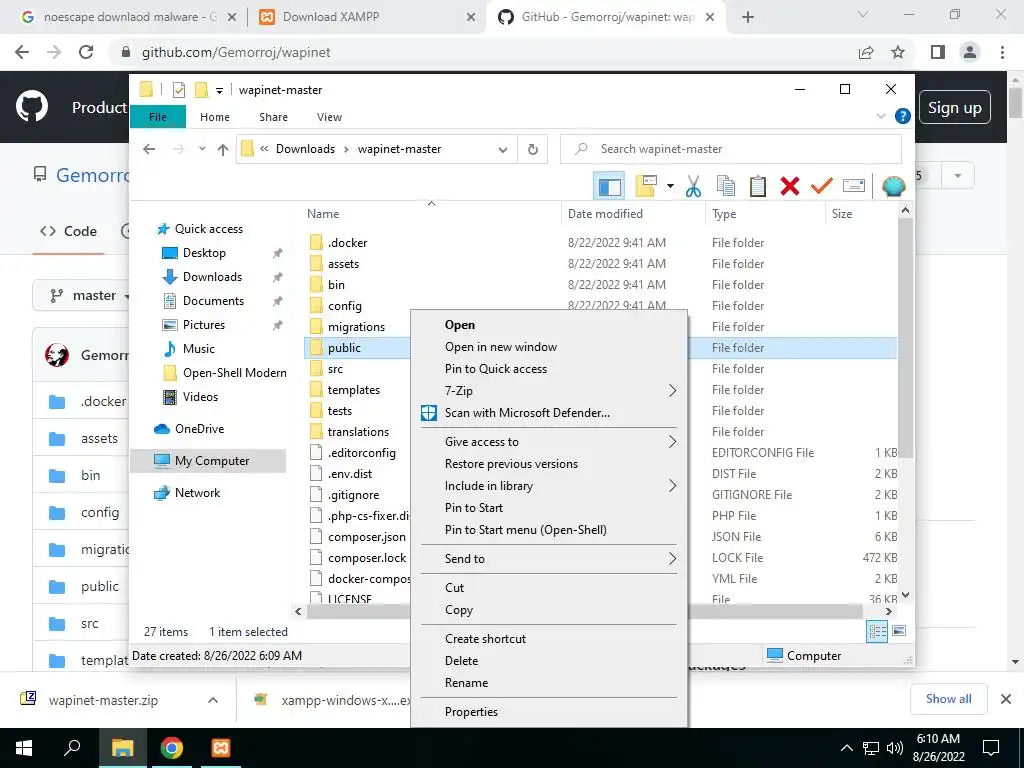Toggle Chrome side panel icon

[x=938, y=52]
